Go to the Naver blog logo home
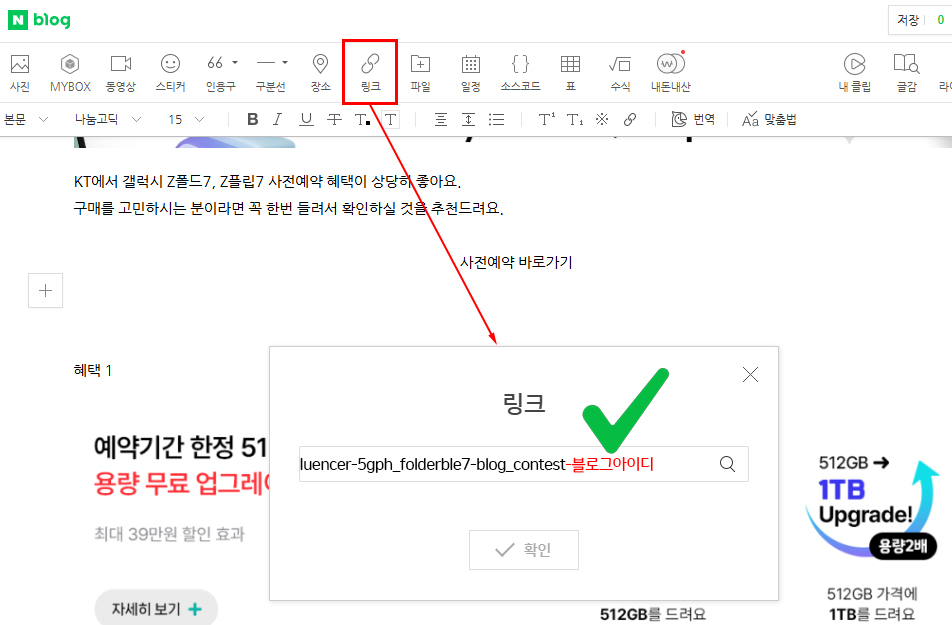The image size is (952, 625). [39, 20]
